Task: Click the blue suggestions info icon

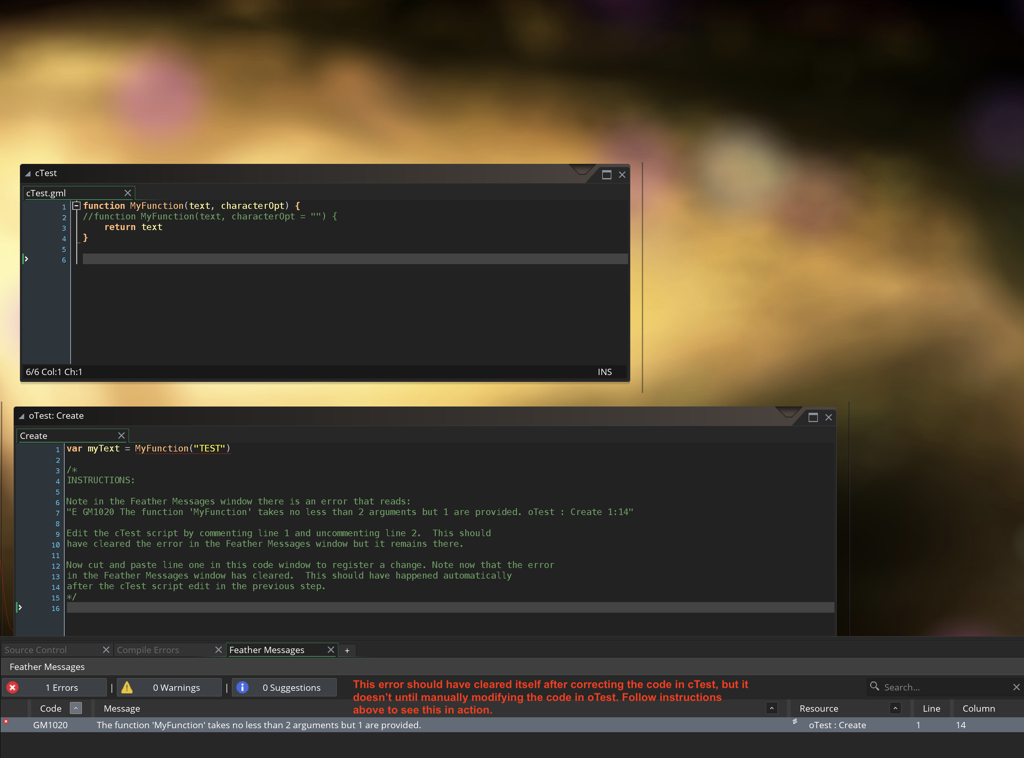Action: click(x=242, y=687)
